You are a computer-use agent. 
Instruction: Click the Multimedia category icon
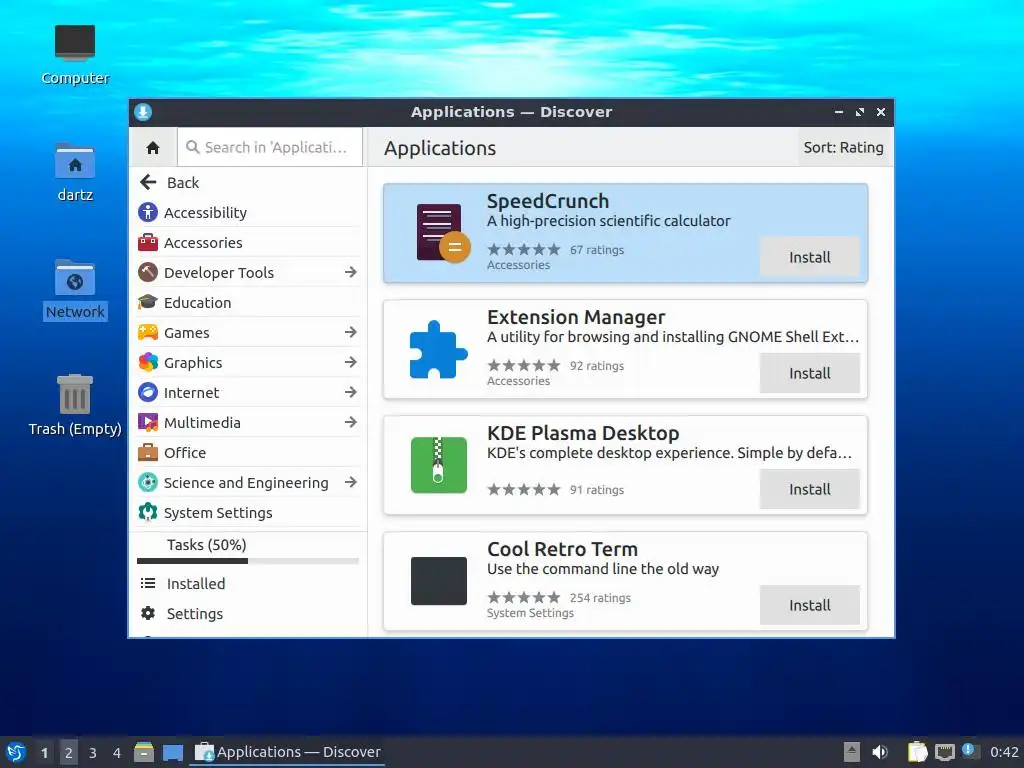coord(148,423)
